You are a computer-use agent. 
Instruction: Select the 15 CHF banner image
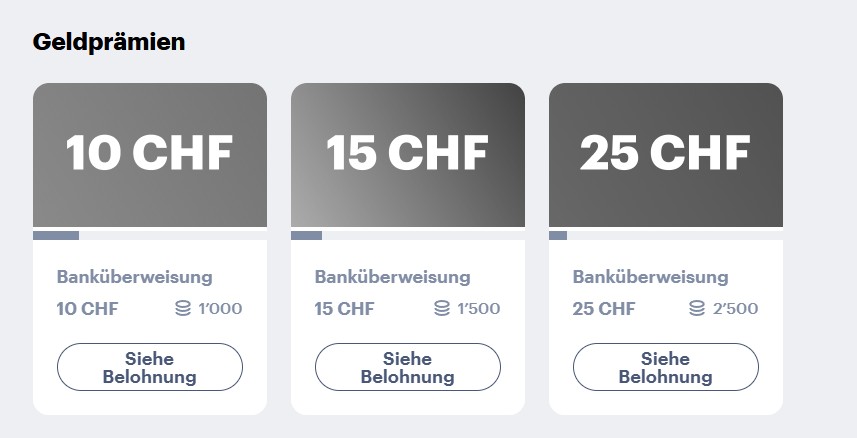click(x=408, y=155)
